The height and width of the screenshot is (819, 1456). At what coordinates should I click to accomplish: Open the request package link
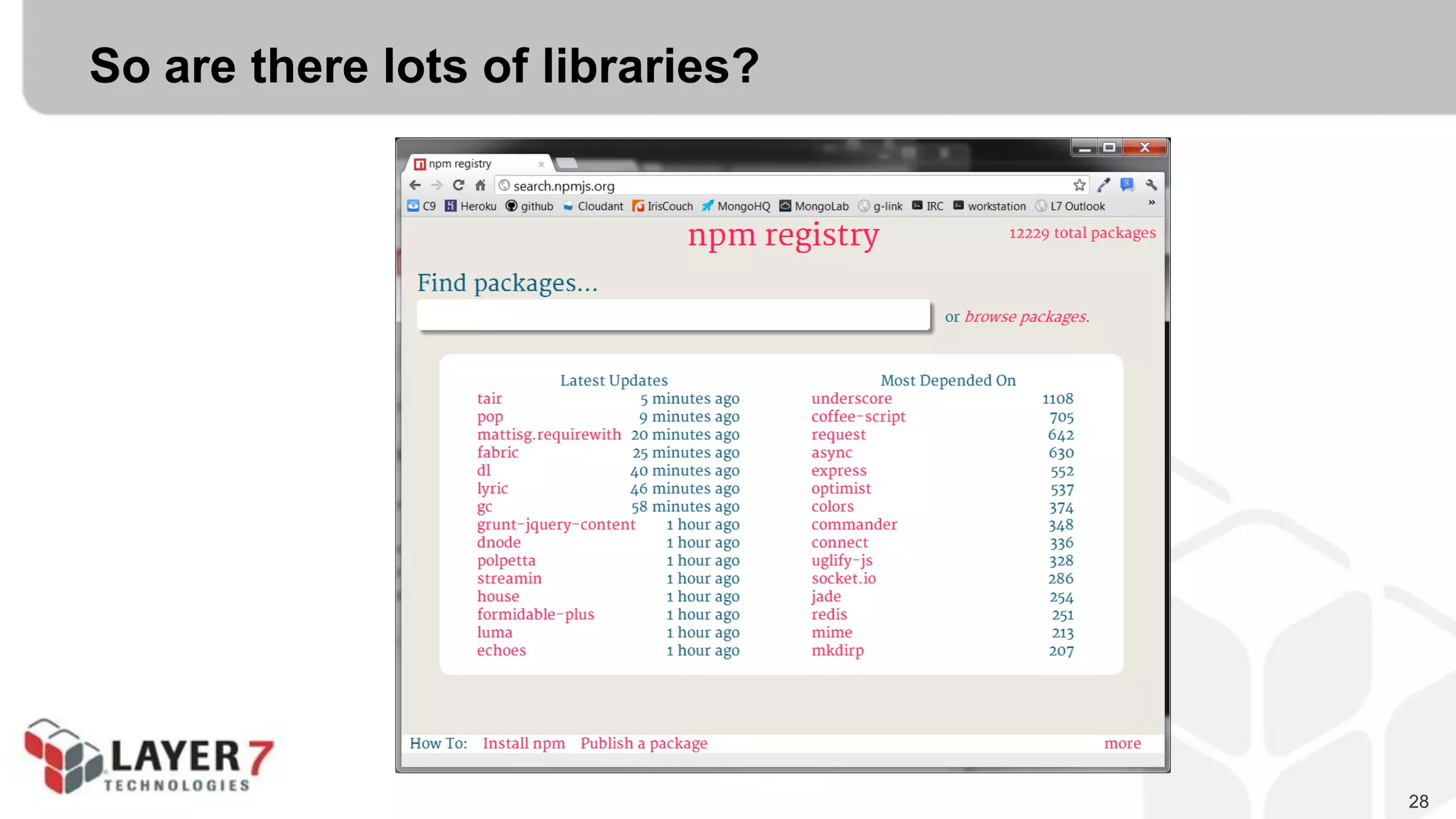(838, 435)
